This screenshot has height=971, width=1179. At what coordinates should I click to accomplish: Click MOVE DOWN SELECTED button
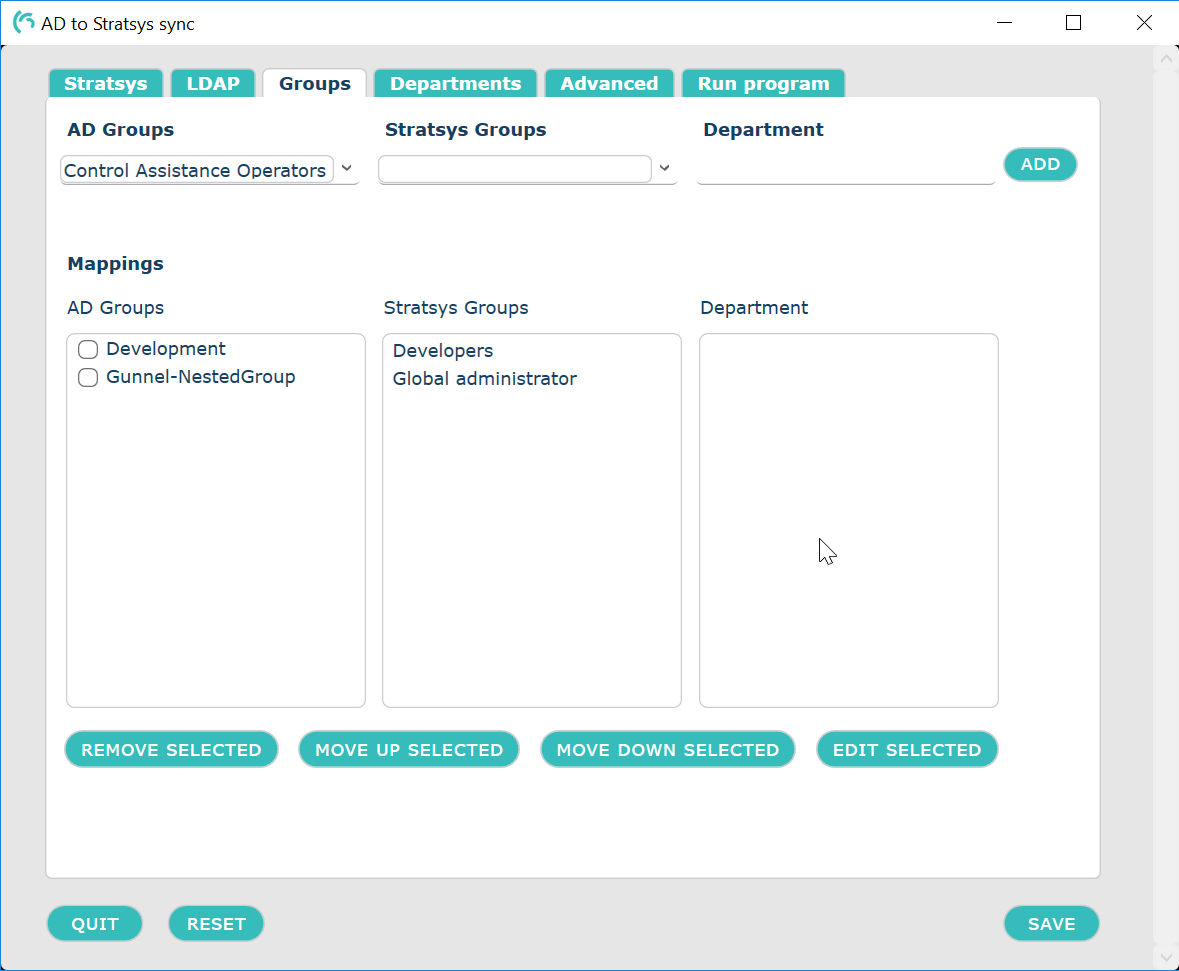tap(668, 750)
